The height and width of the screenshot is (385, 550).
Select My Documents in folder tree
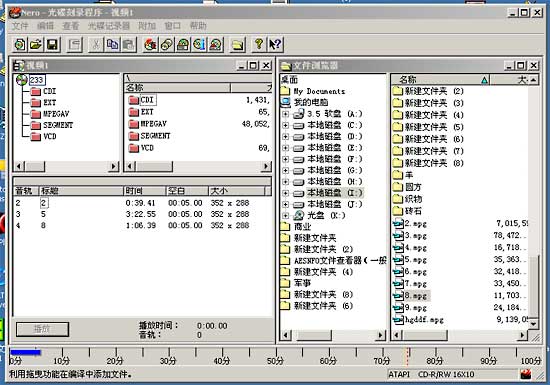tap(313, 92)
